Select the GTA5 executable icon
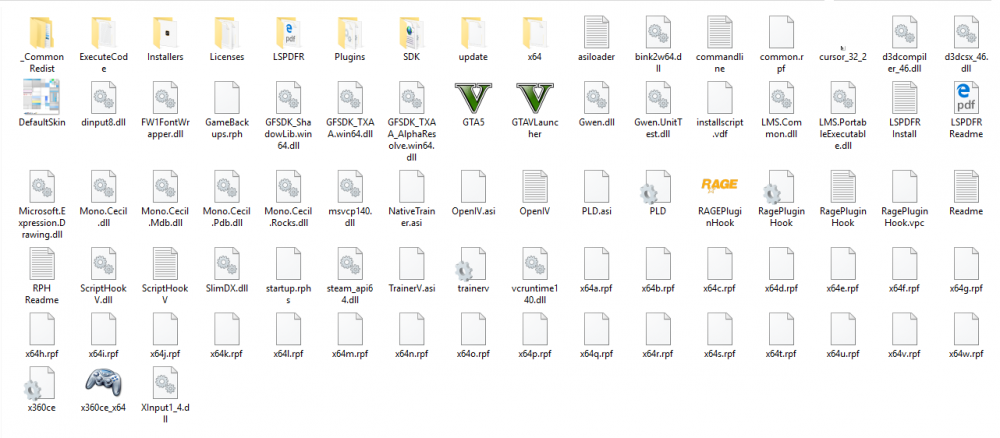 click(473, 98)
